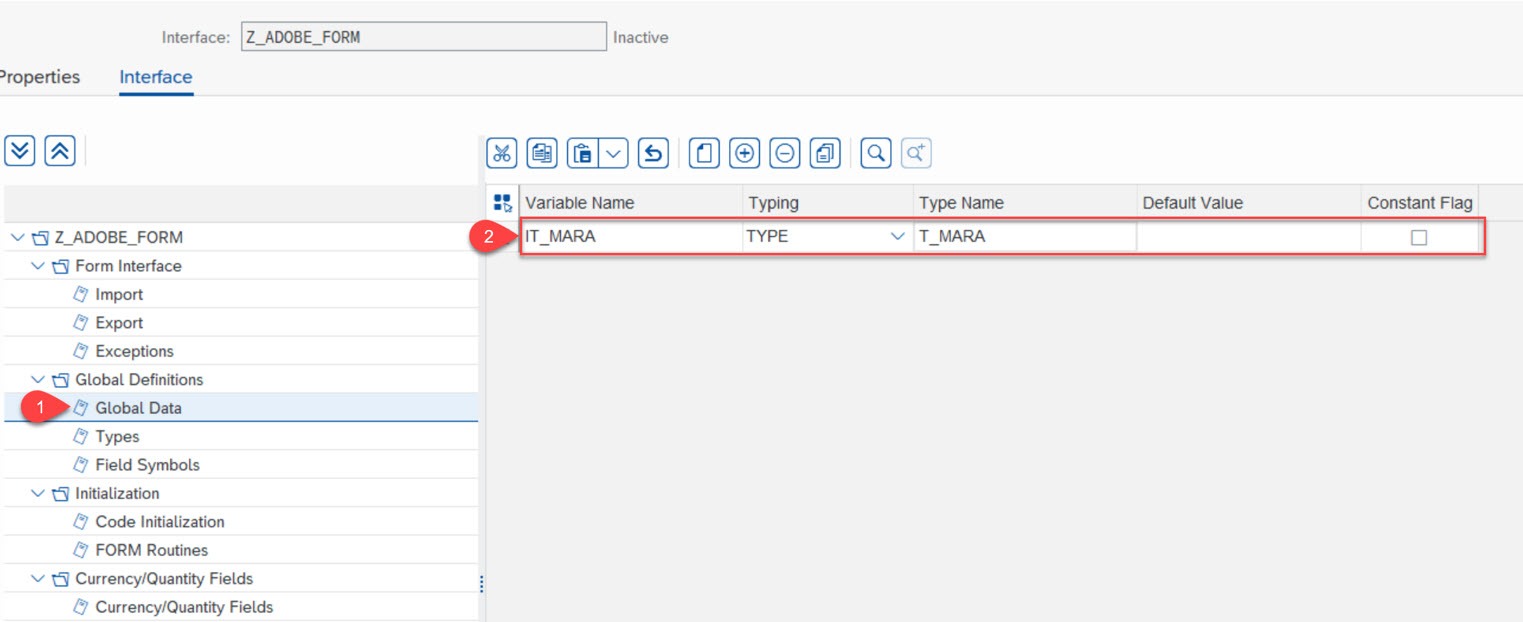Viewport: 1523px width, 622px height.
Task: Open the Types entry under Global Definitions
Action: click(x=117, y=436)
